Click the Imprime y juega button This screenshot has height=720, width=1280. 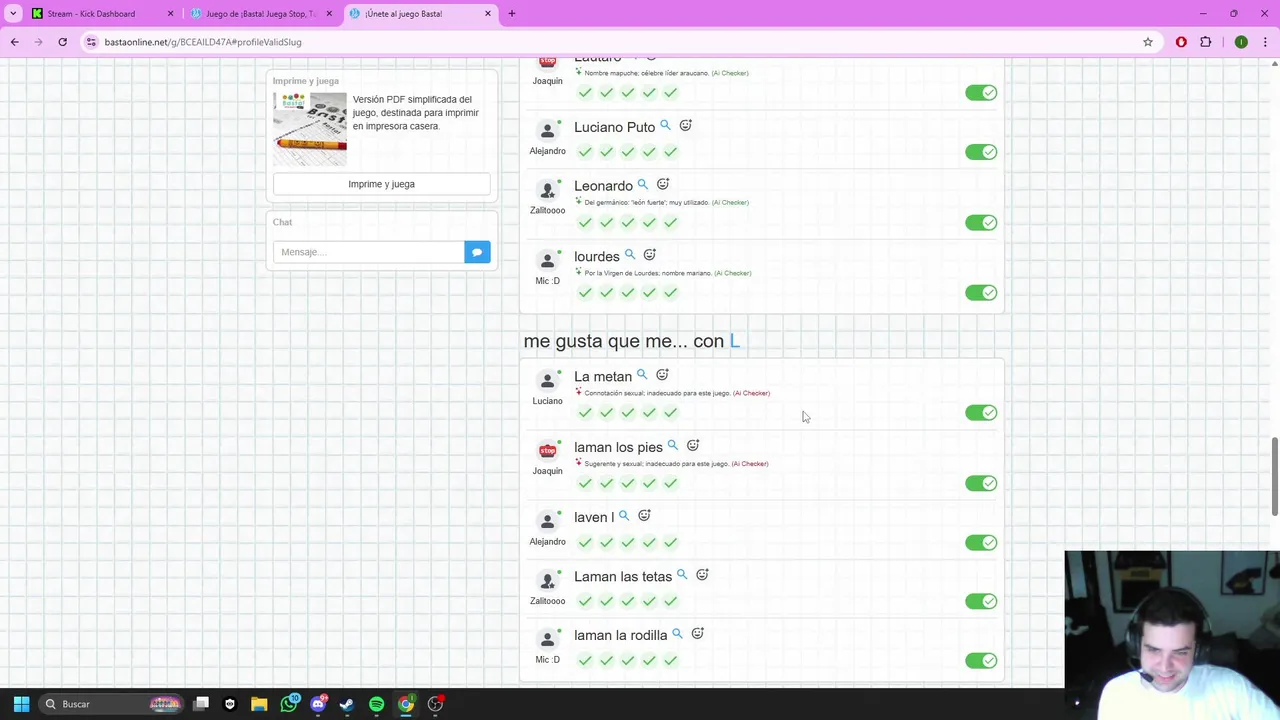coord(381,184)
